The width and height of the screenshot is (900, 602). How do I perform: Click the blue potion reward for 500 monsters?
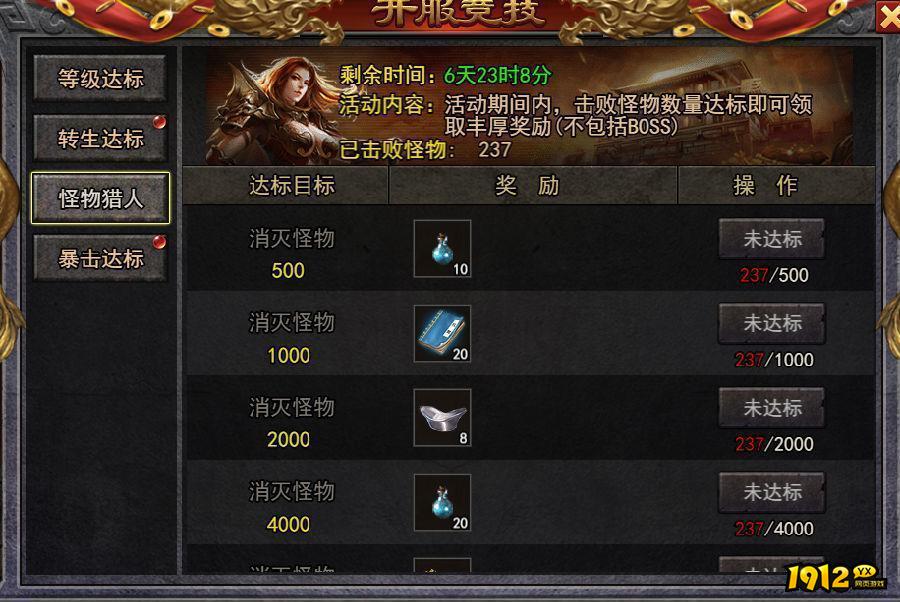(443, 248)
